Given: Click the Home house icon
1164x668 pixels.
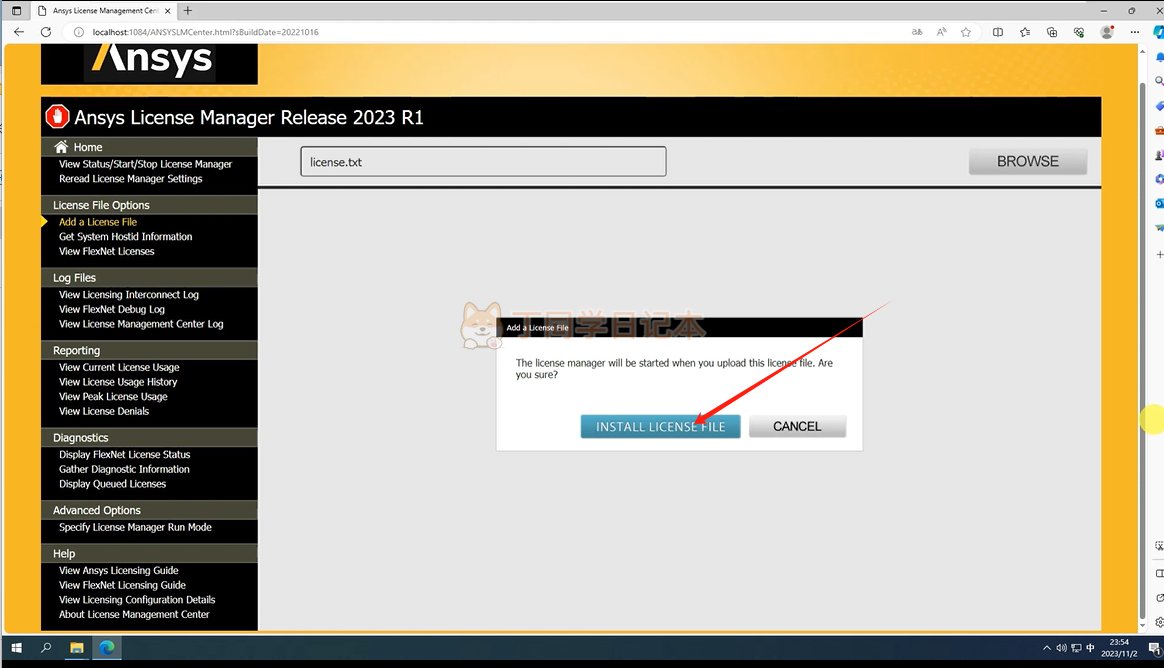Looking at the screenshot, I should coord(61,147).
